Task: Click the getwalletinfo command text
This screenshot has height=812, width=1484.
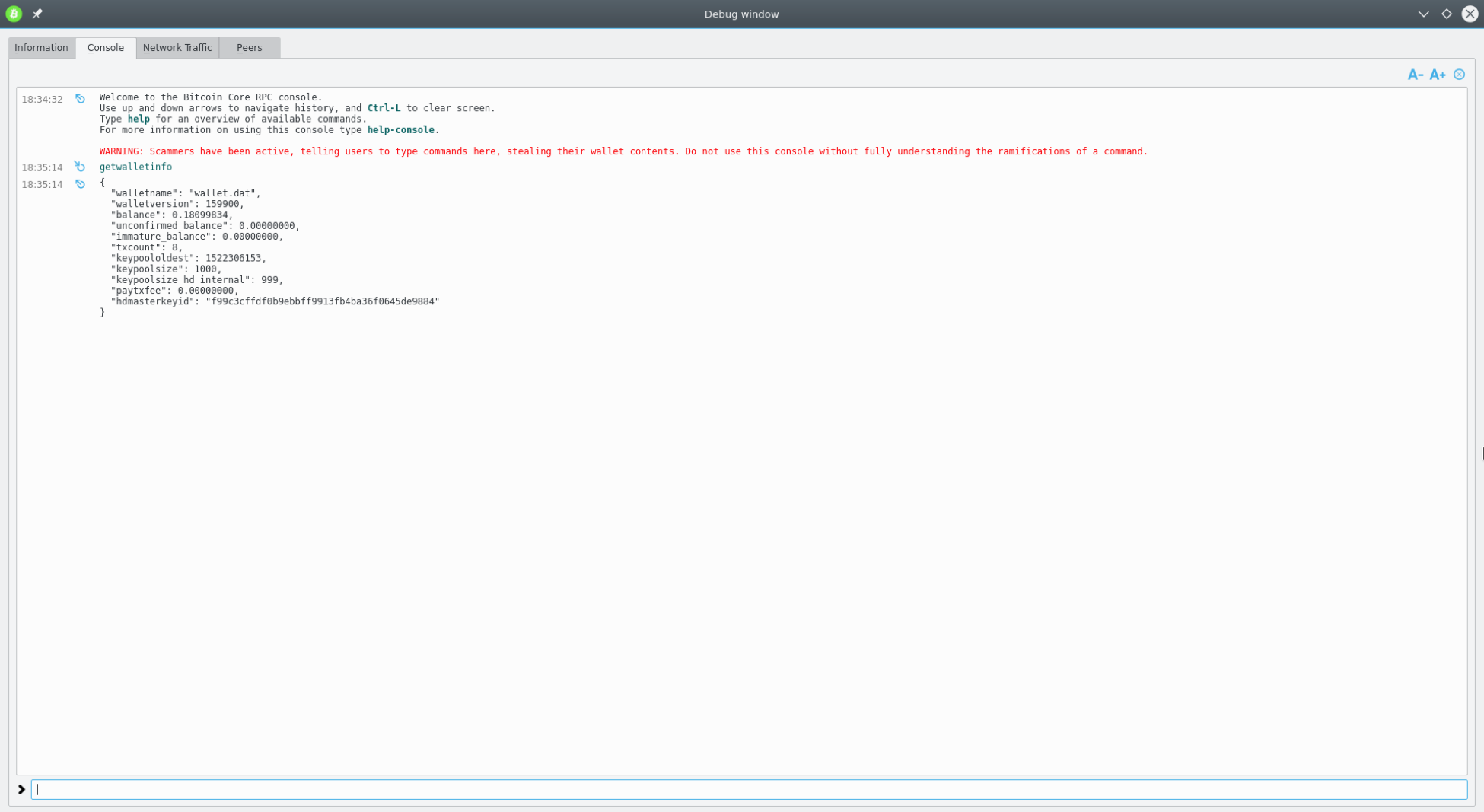Action: pyautogui.click(x=135, y=167)
